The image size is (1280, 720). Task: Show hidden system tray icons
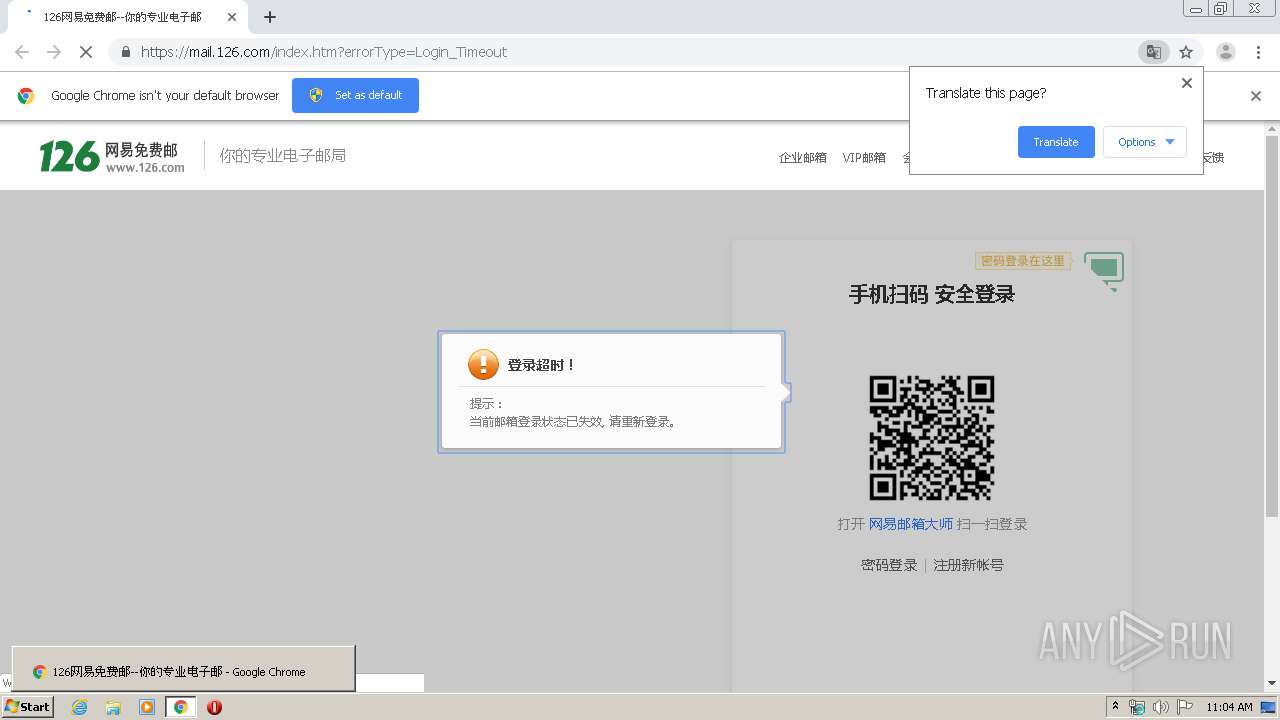1115,707
